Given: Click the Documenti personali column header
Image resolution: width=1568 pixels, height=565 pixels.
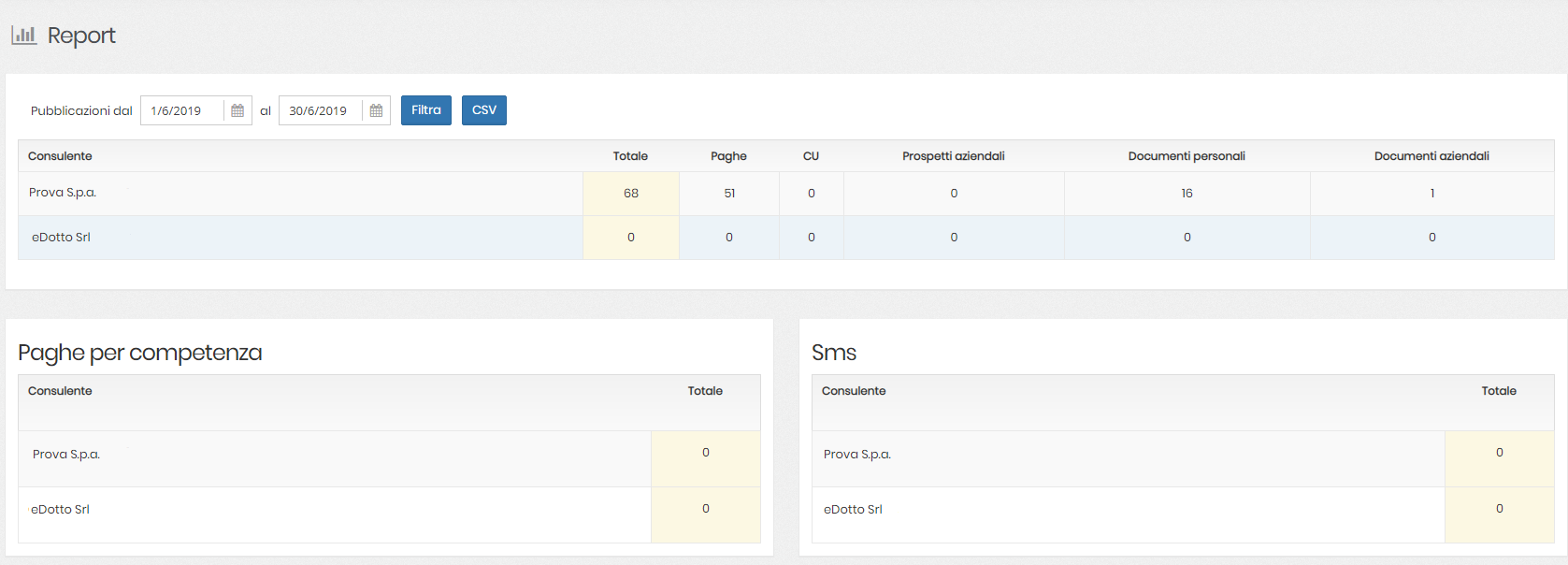Looking at the screenshot, I should [x=1187, y=156].
